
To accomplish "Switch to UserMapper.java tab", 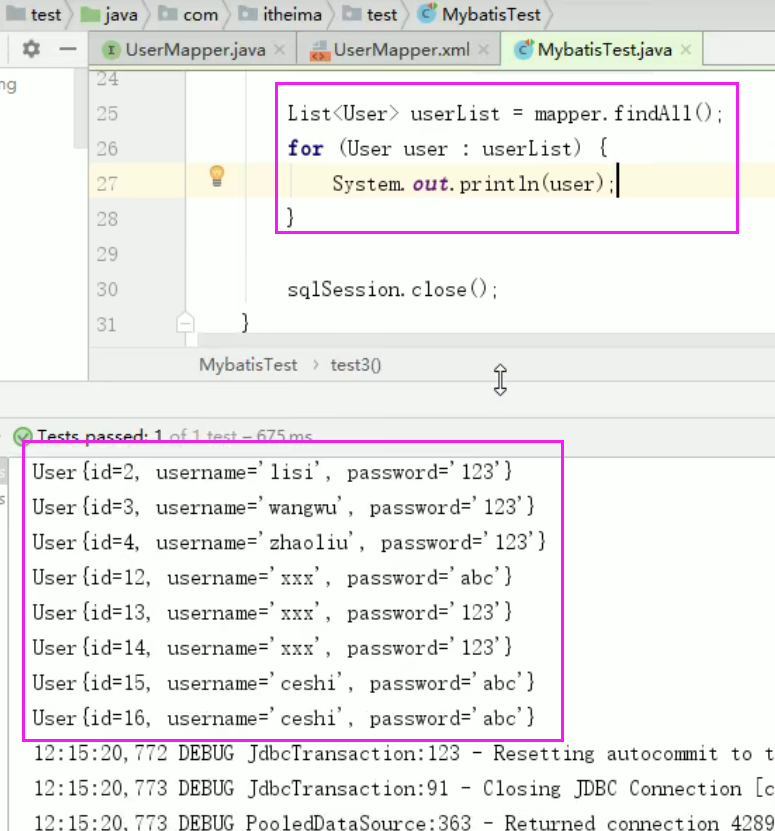I will 195,50.
